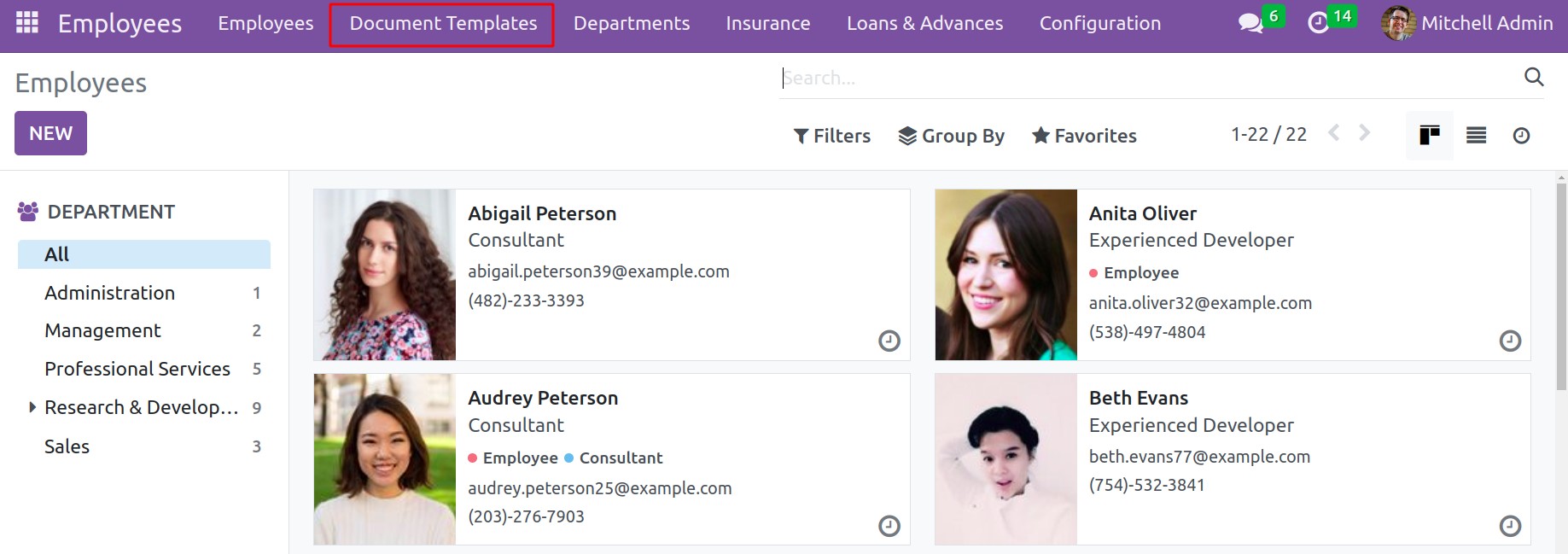
Task: Switch to activity view
Action: (1521, 136)
